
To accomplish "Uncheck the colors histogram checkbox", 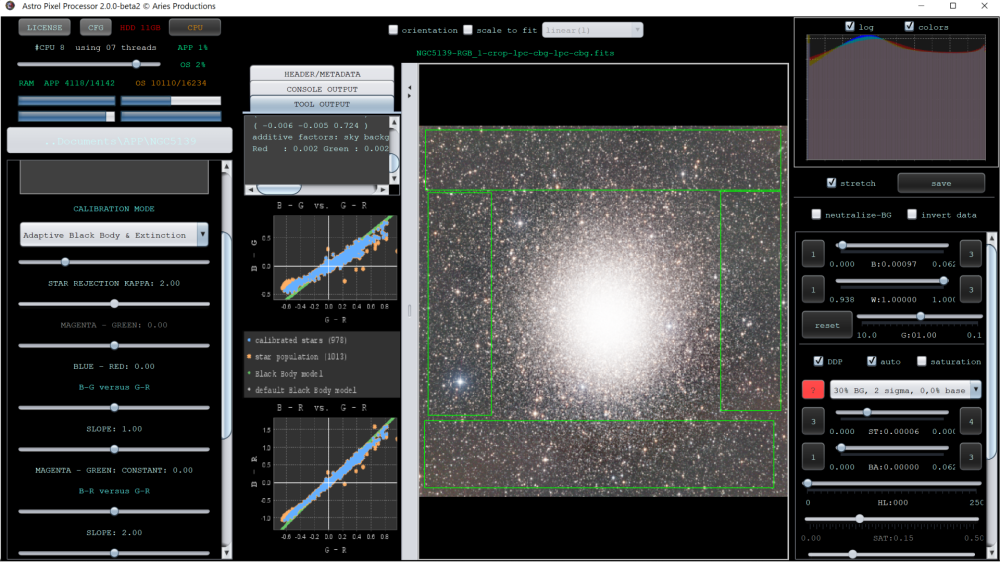I will [x=909, y=26].
